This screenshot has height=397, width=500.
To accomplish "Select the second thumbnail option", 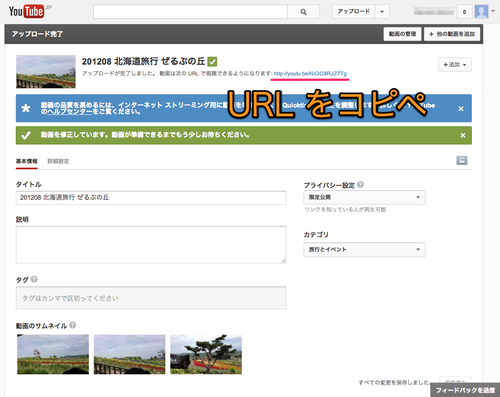I will pos(129,354).
